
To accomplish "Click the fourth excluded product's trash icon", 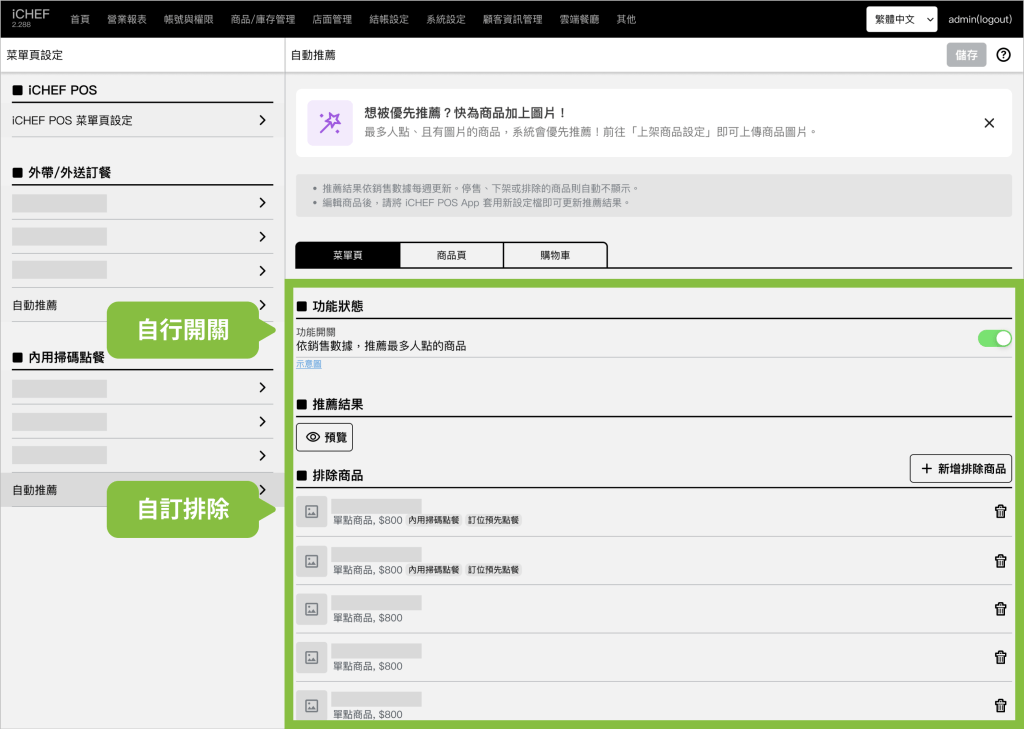I will pos(1000,657).
